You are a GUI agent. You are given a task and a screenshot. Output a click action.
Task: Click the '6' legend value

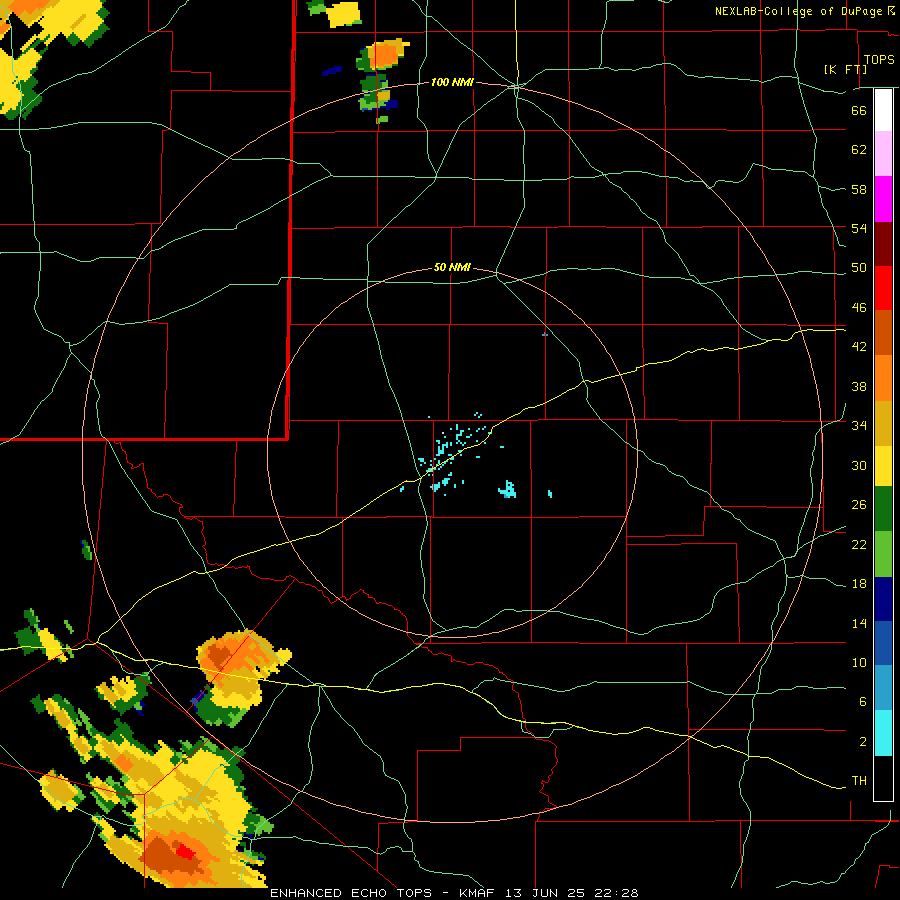coord(862,702)
